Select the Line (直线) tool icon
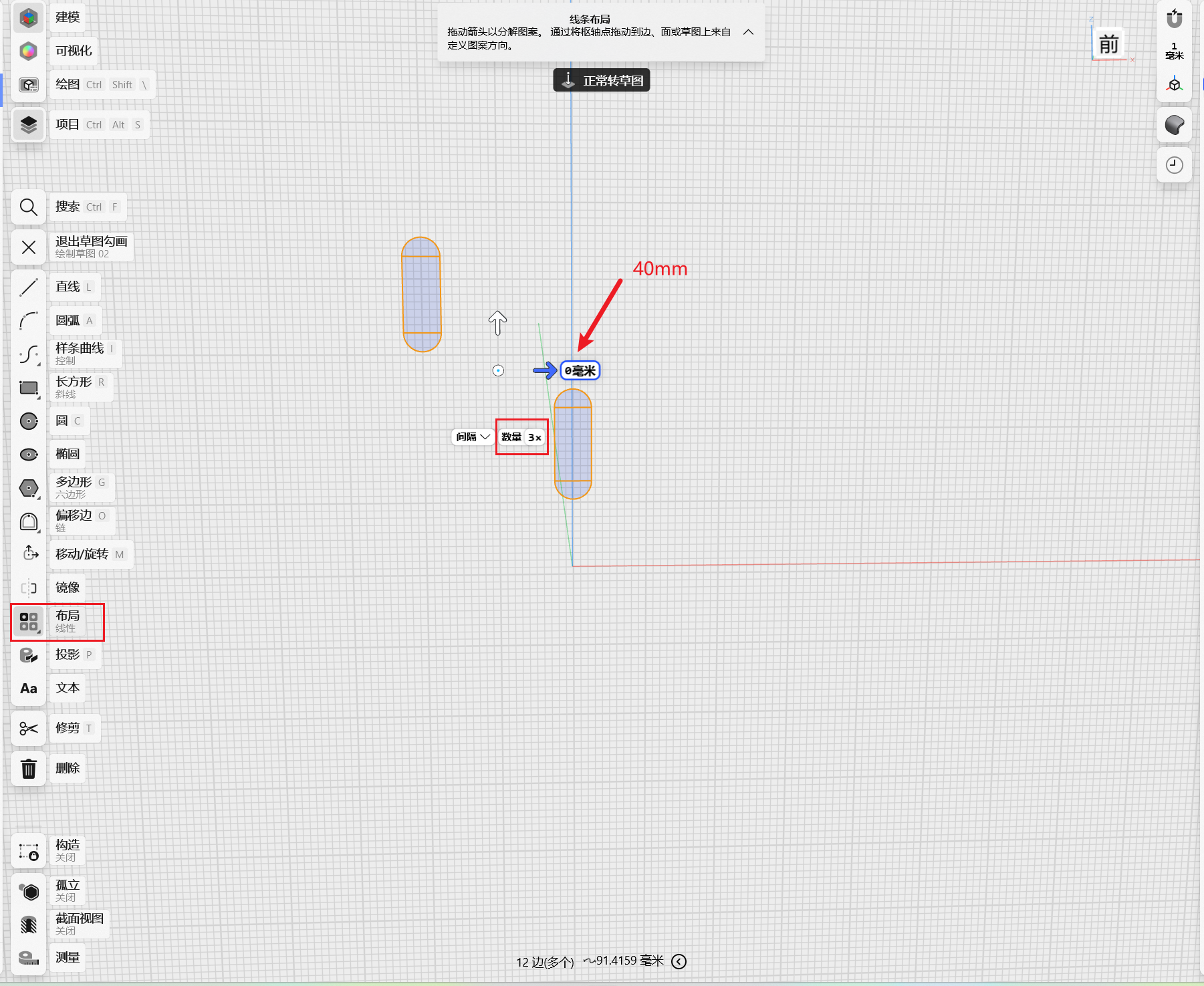Screen dimensions: 1204x986 point(28,287)
